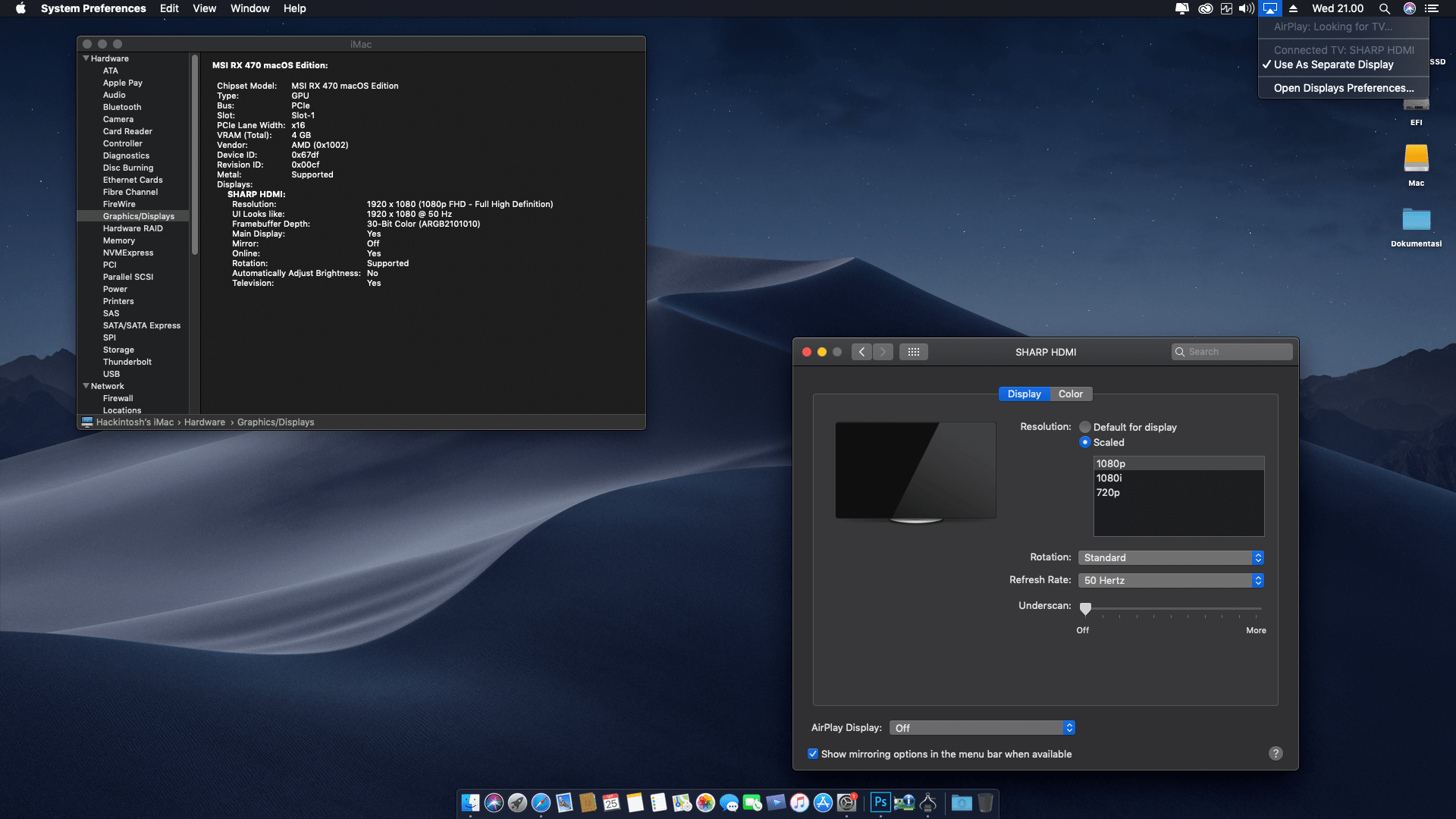Launch Safari from the Dock
The height and width of the screenshot is (819, 1456).
pyautogui.click(x=541, y=802)
